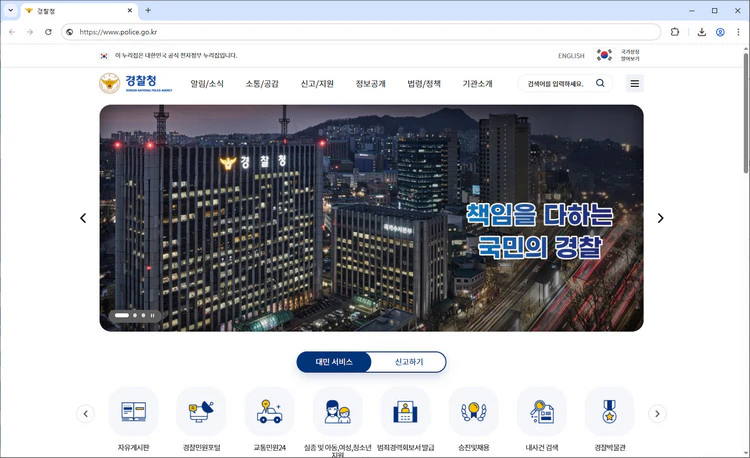The image size is (750, 458).
Task: Click the browser reload icon
Action: click(48, 32)
